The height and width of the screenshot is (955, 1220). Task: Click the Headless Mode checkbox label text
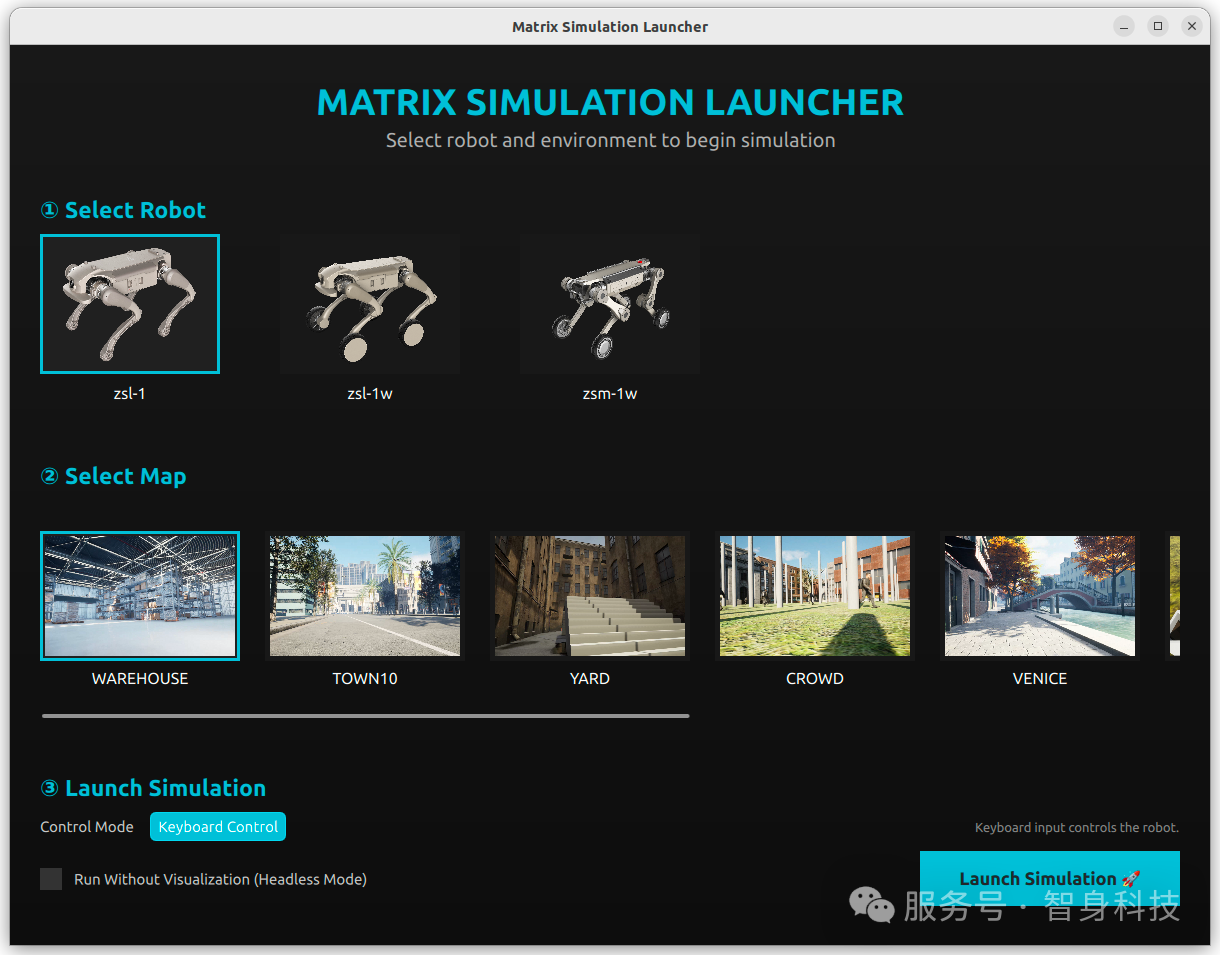point(220,880)
